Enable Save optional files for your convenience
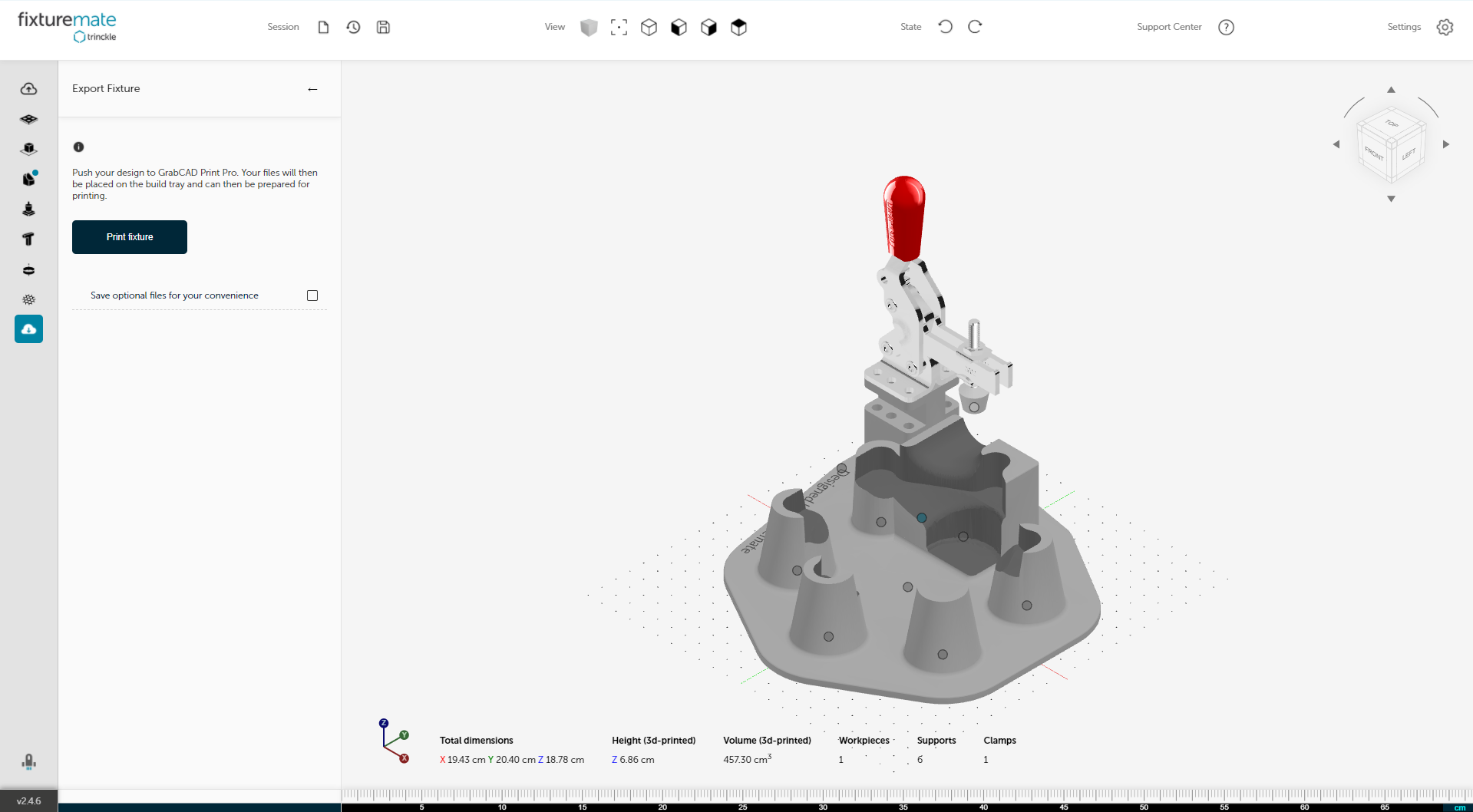This screenshot has width=1473, height=812. click(x=312, y=295)
